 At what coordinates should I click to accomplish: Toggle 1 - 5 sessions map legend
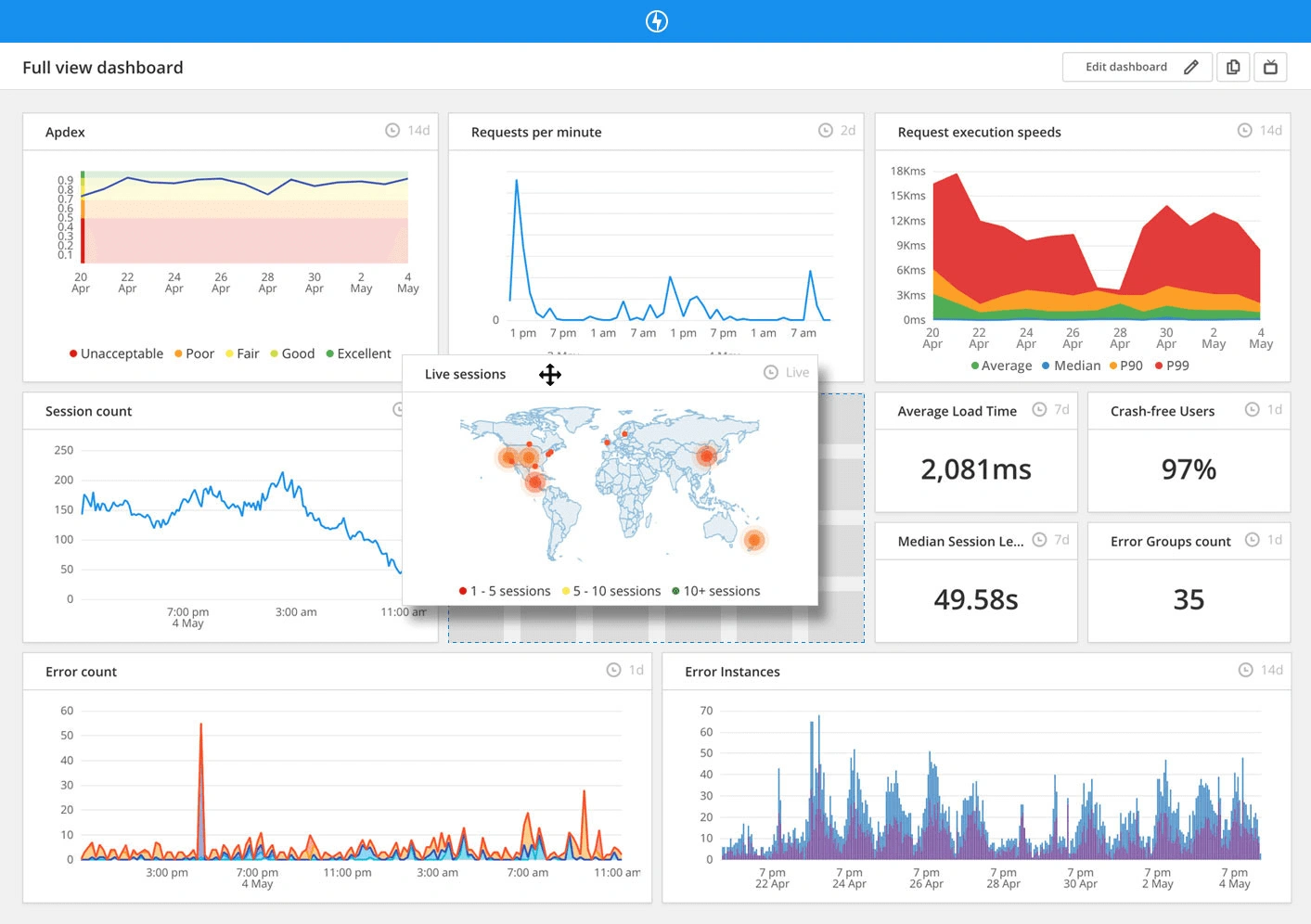click(x=505, y=592)
